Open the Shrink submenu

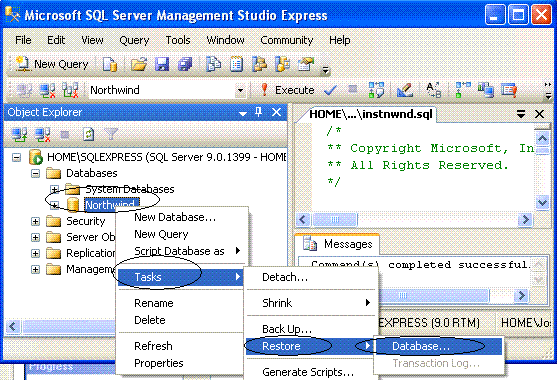click(x=311, y=303)
